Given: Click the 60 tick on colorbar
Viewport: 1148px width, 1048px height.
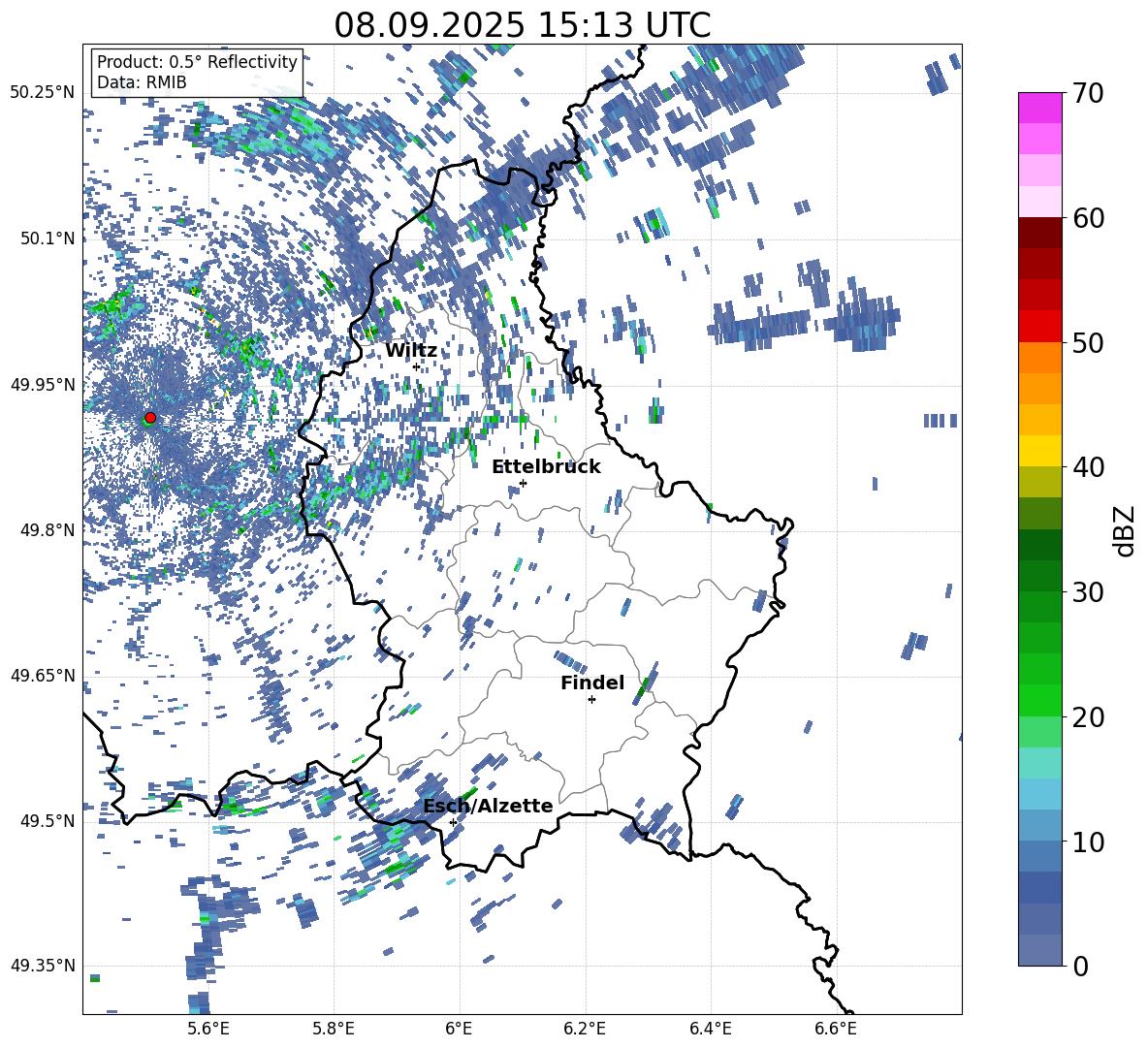Looking at the screenshot, I should [x=1087, y=218].
